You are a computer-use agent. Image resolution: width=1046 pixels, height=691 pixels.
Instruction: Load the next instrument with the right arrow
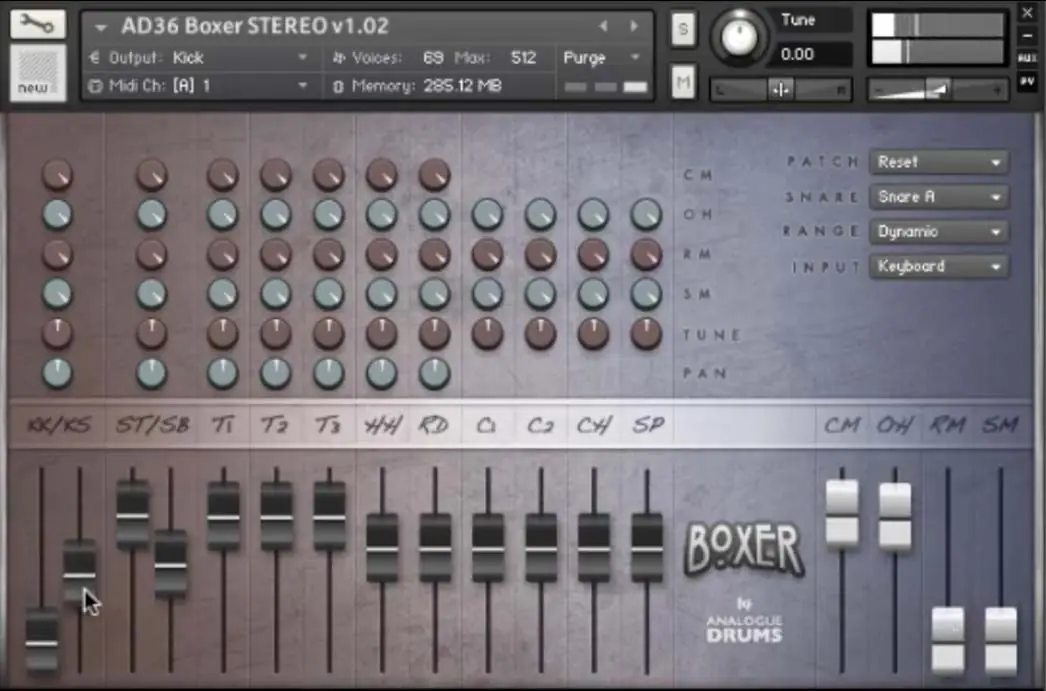(634, 26)
